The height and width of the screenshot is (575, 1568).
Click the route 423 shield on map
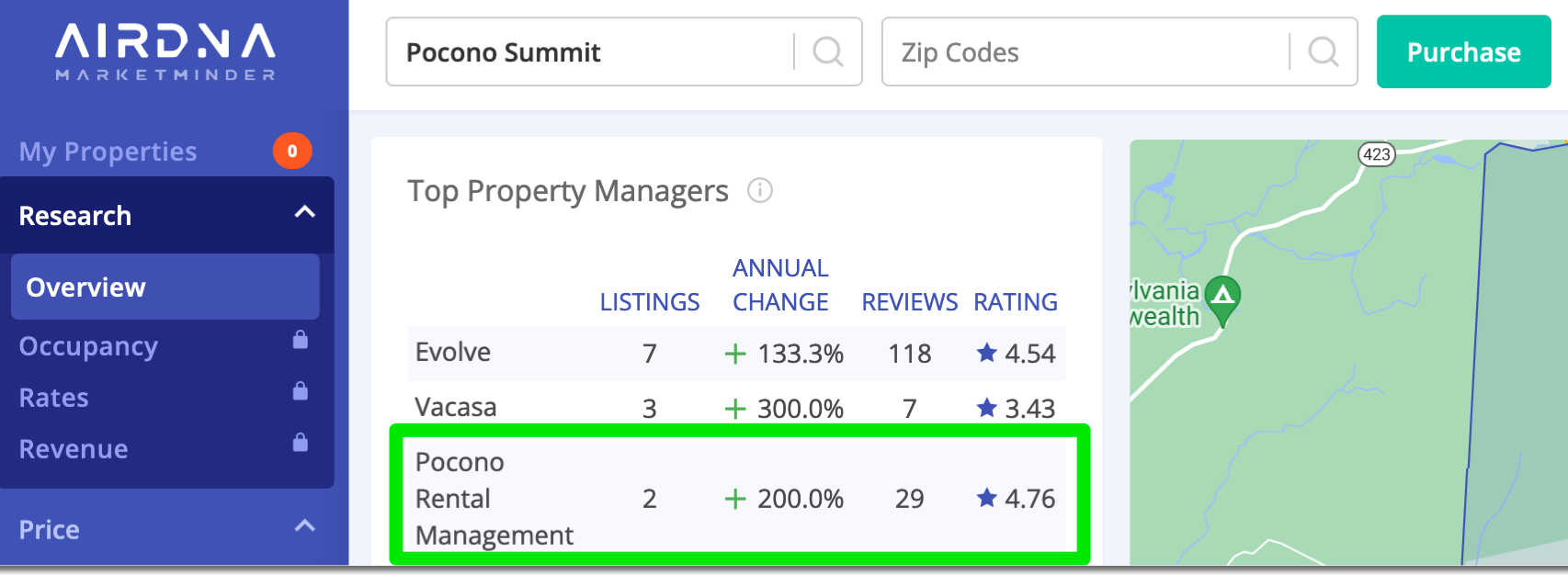coord(1377,154)
